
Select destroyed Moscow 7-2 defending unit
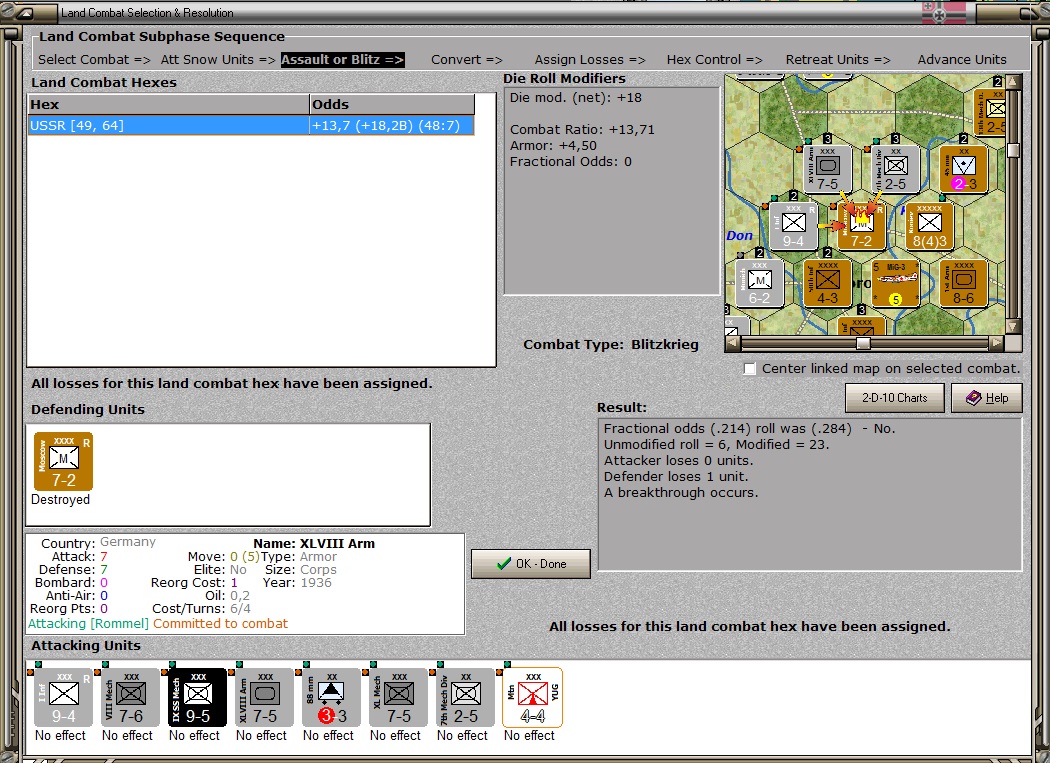click(x=64, y=462)
